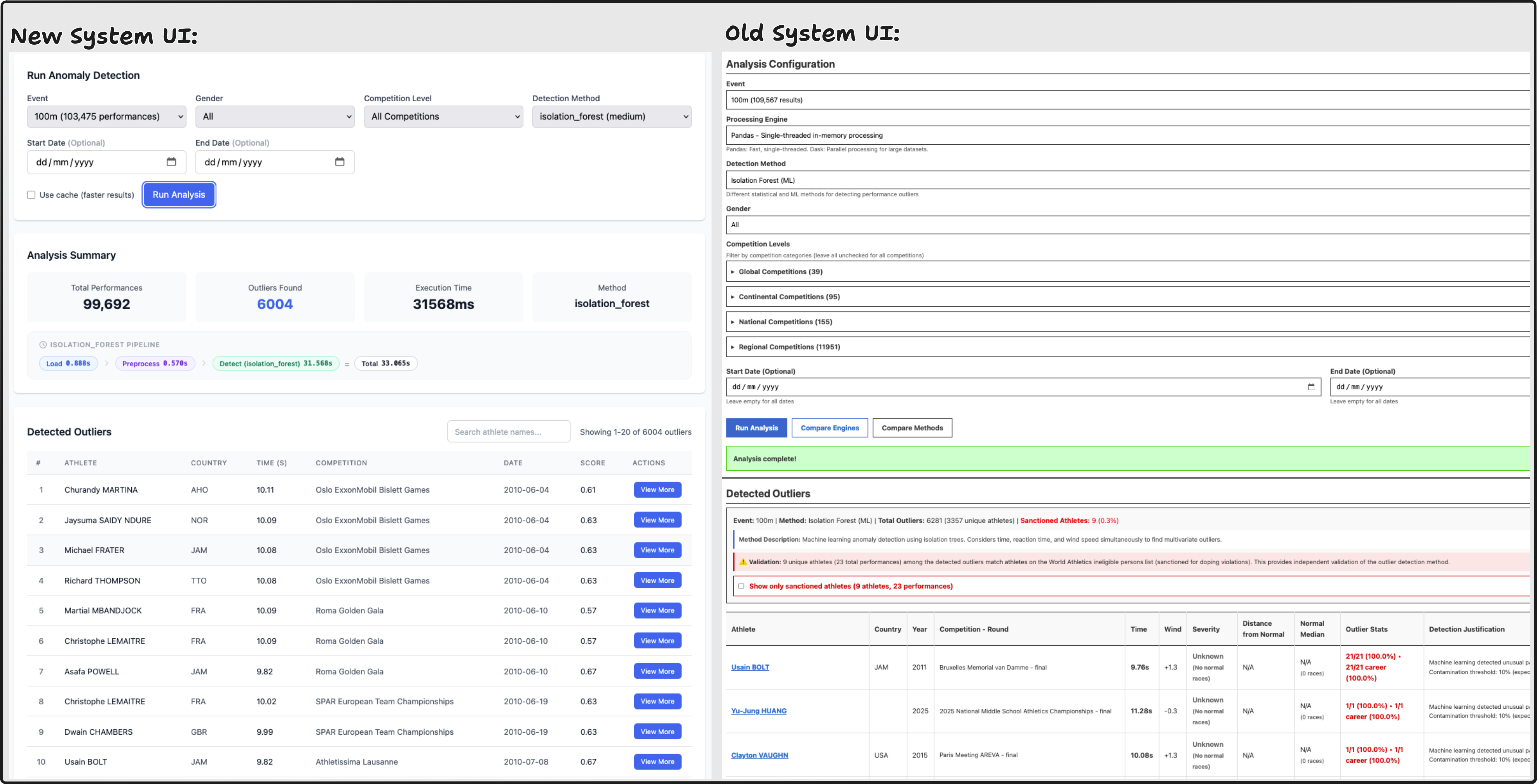Click the Total Performances value 99,692

coord(107,304)
